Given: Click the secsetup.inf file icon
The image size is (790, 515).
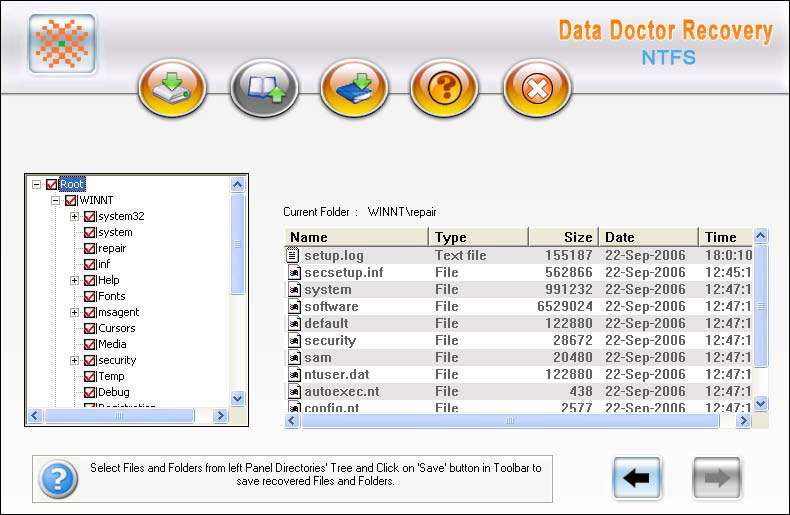Looking at the screenshot, I should pyautogui.click(x=294, y=273).
